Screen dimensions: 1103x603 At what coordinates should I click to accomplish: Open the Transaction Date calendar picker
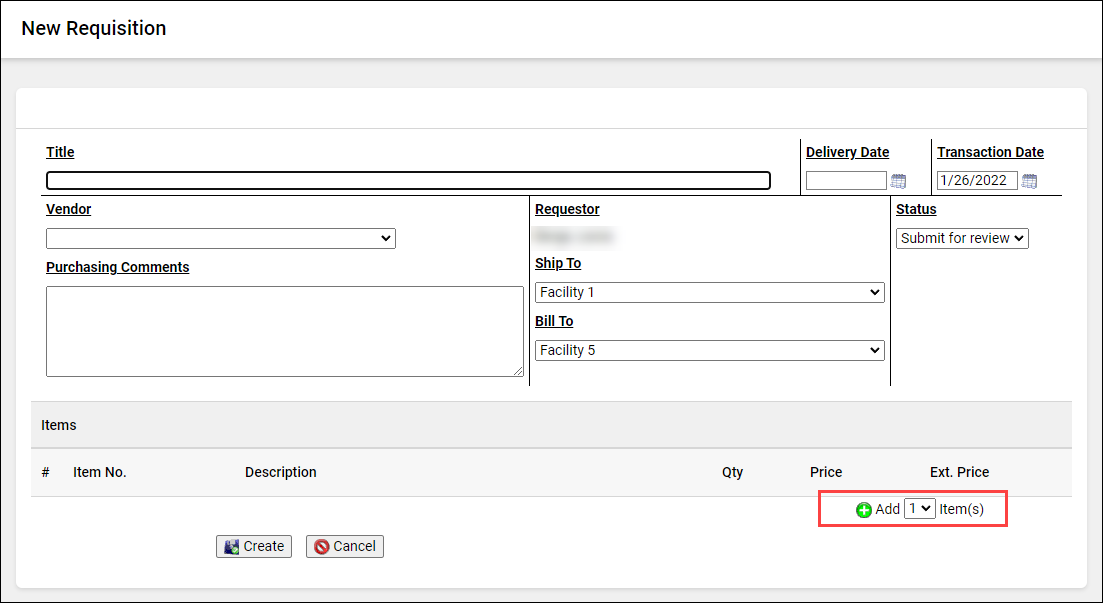(1029, 180)
